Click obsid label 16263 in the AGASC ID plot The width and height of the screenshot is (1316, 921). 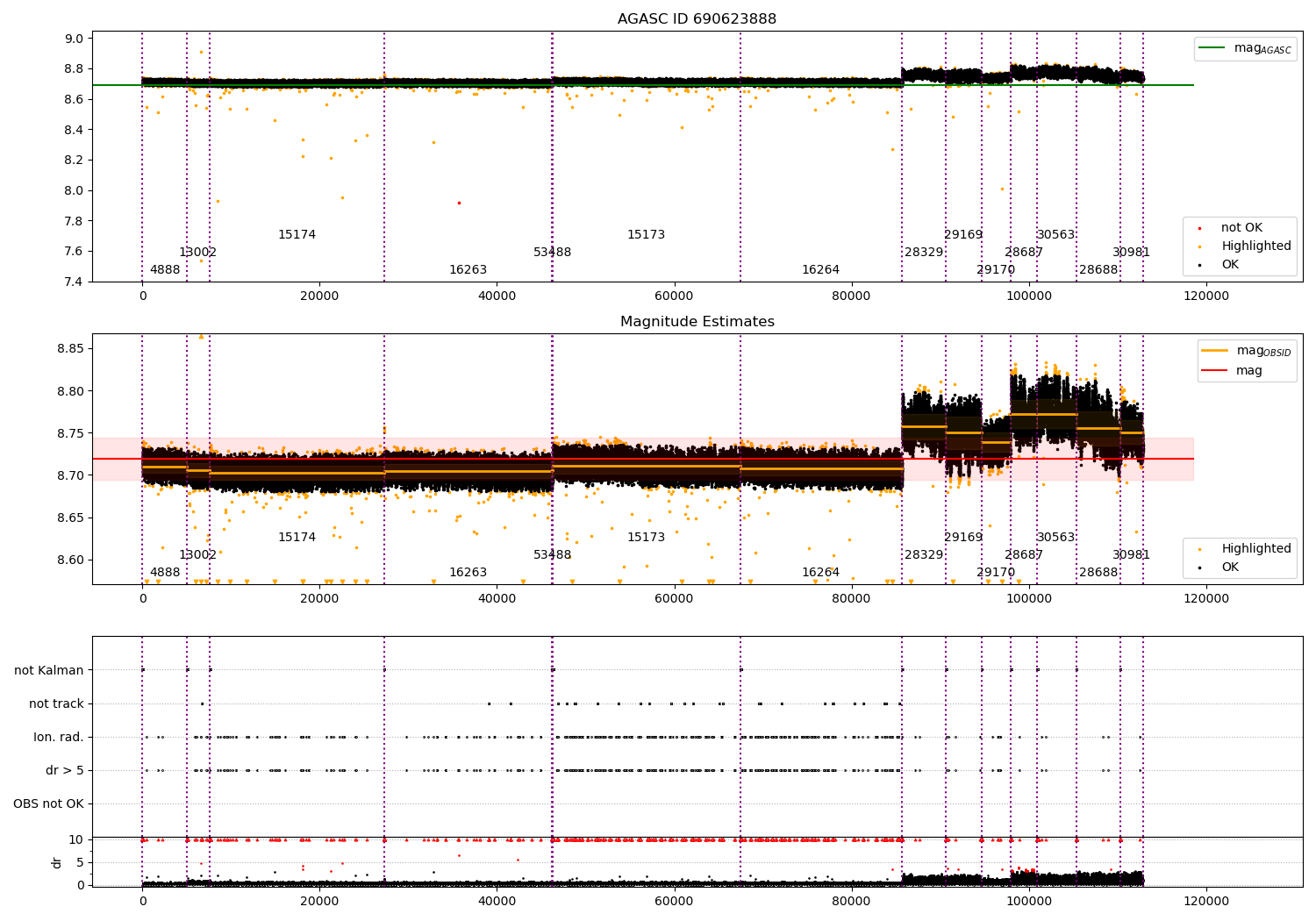click(x=468, y=270)
